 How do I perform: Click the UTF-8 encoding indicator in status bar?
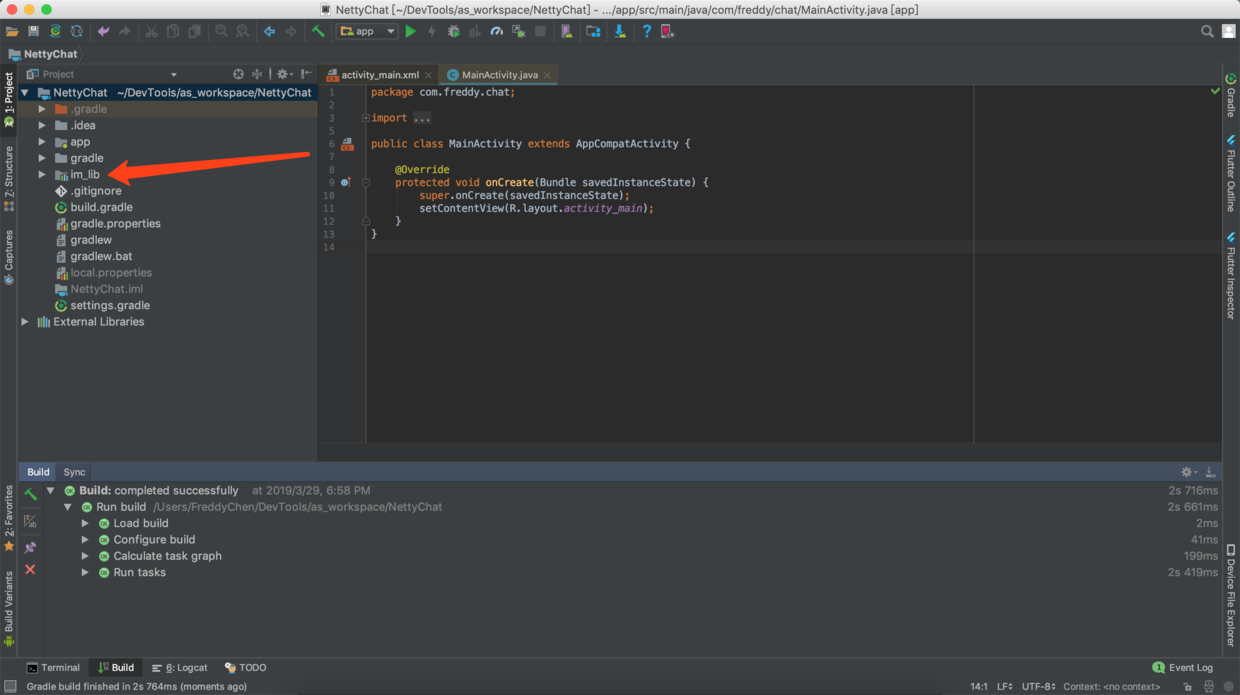coord(1038,686)
